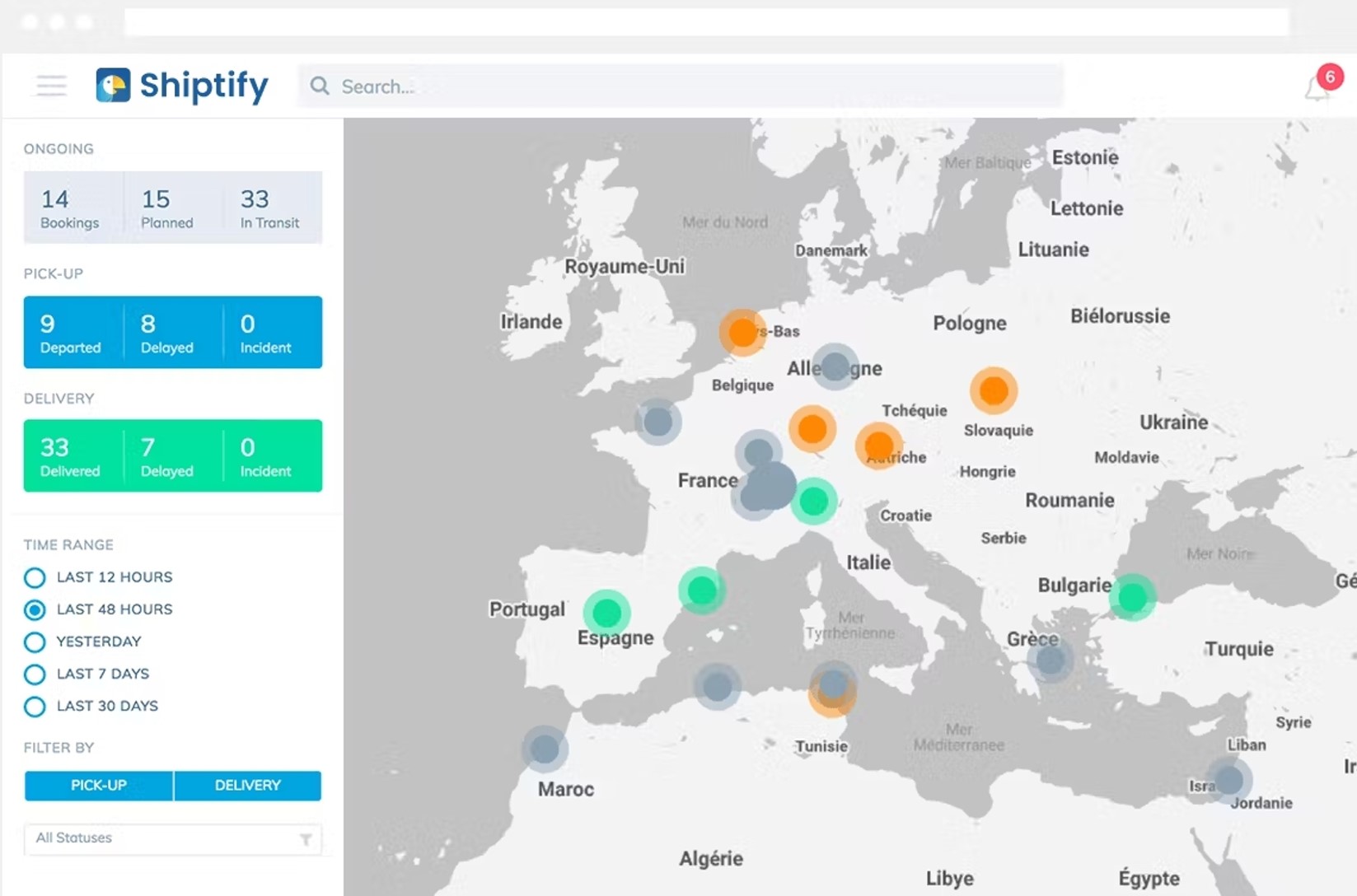Click the orange marker over Pays-Bas
The width and height of the screenshot is (1357, 896).
742,333
